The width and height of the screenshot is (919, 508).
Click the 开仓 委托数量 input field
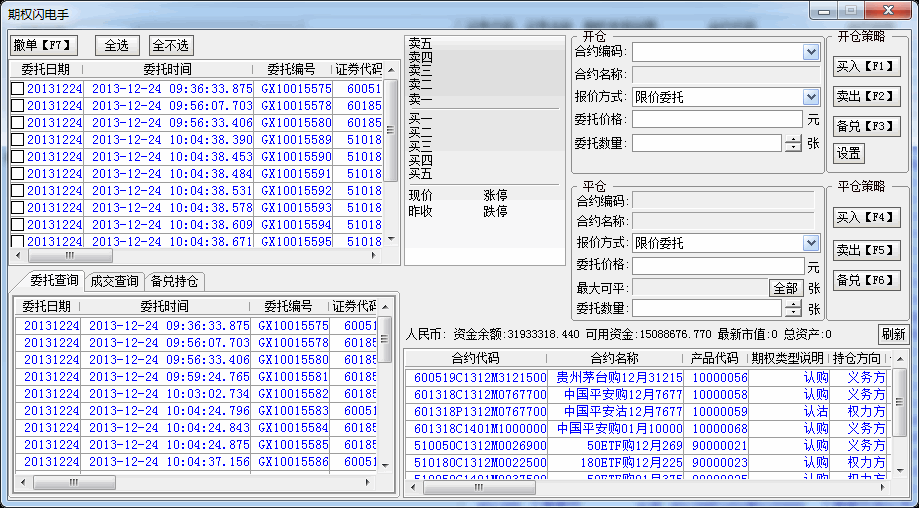pyautogui.click(x=707, y=143)
